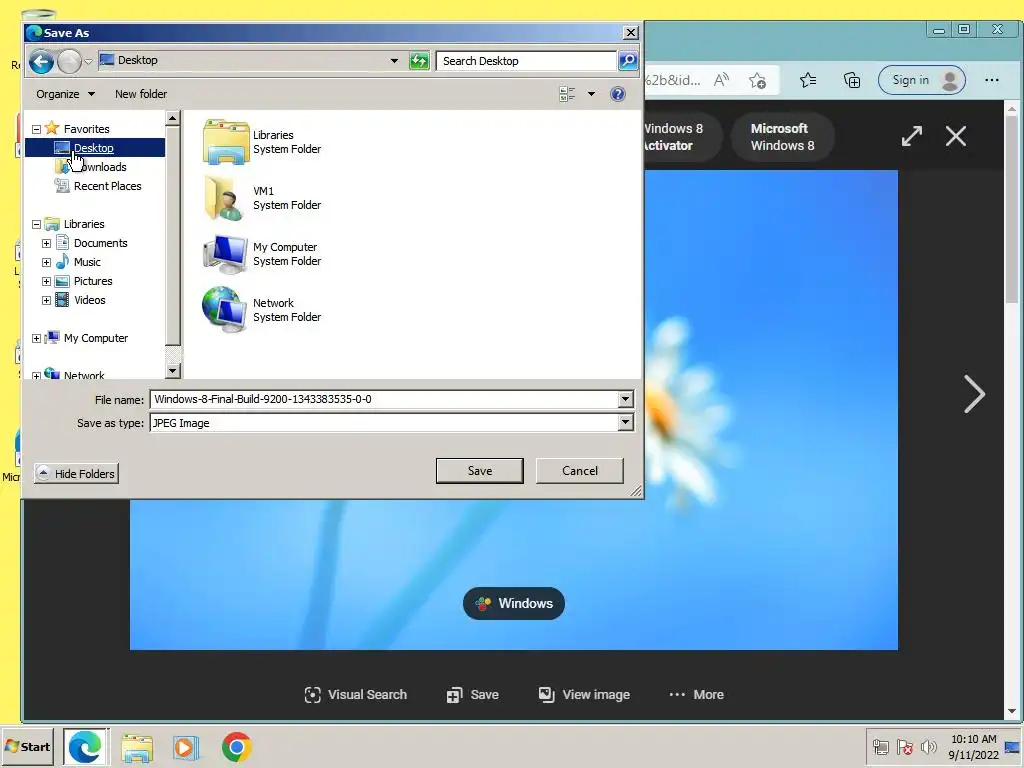1024x768 pixels.
Task: Expand the Documents library node
Action: 46,244
